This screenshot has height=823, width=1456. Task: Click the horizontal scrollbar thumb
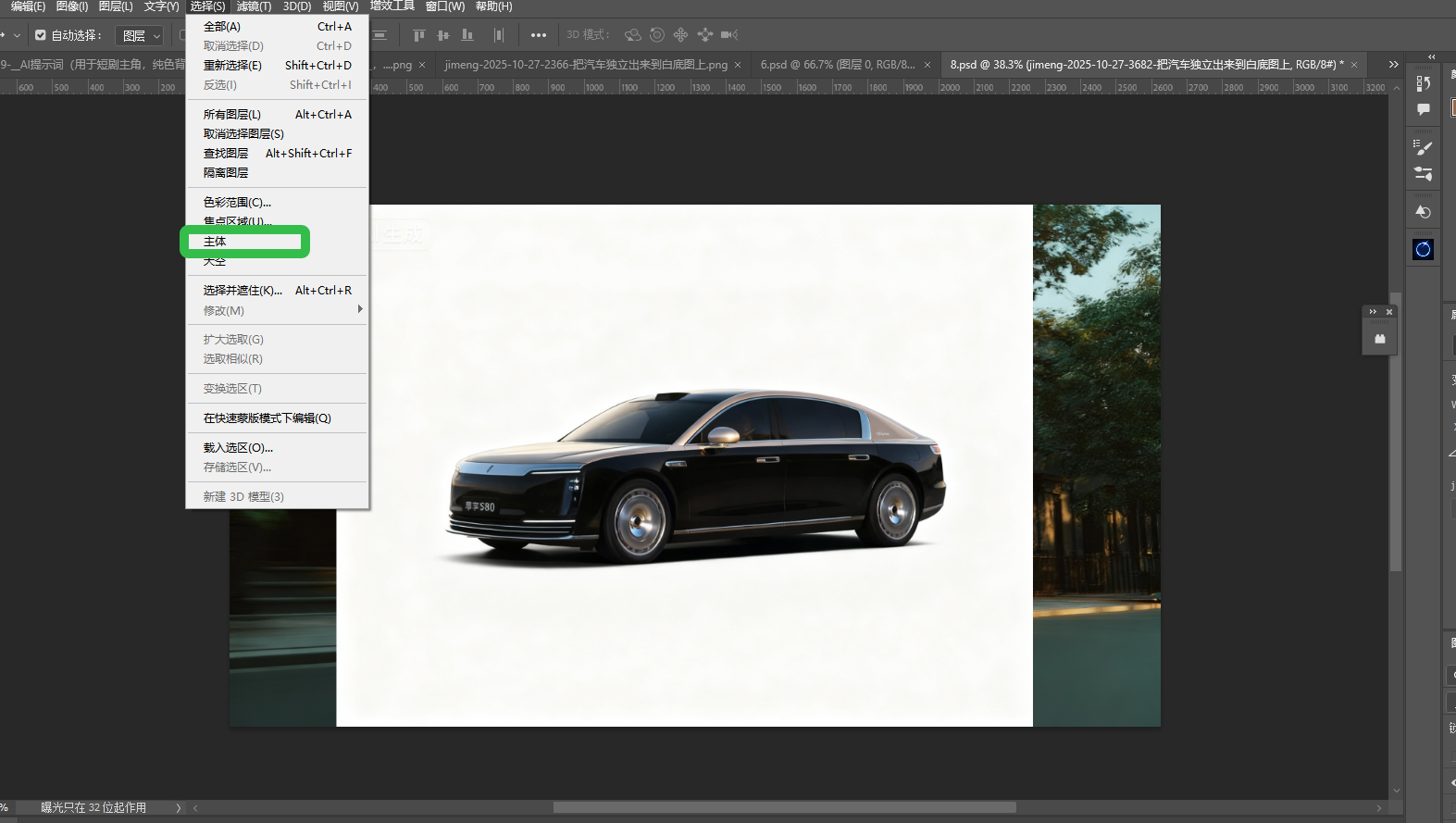tap(784, 807)
